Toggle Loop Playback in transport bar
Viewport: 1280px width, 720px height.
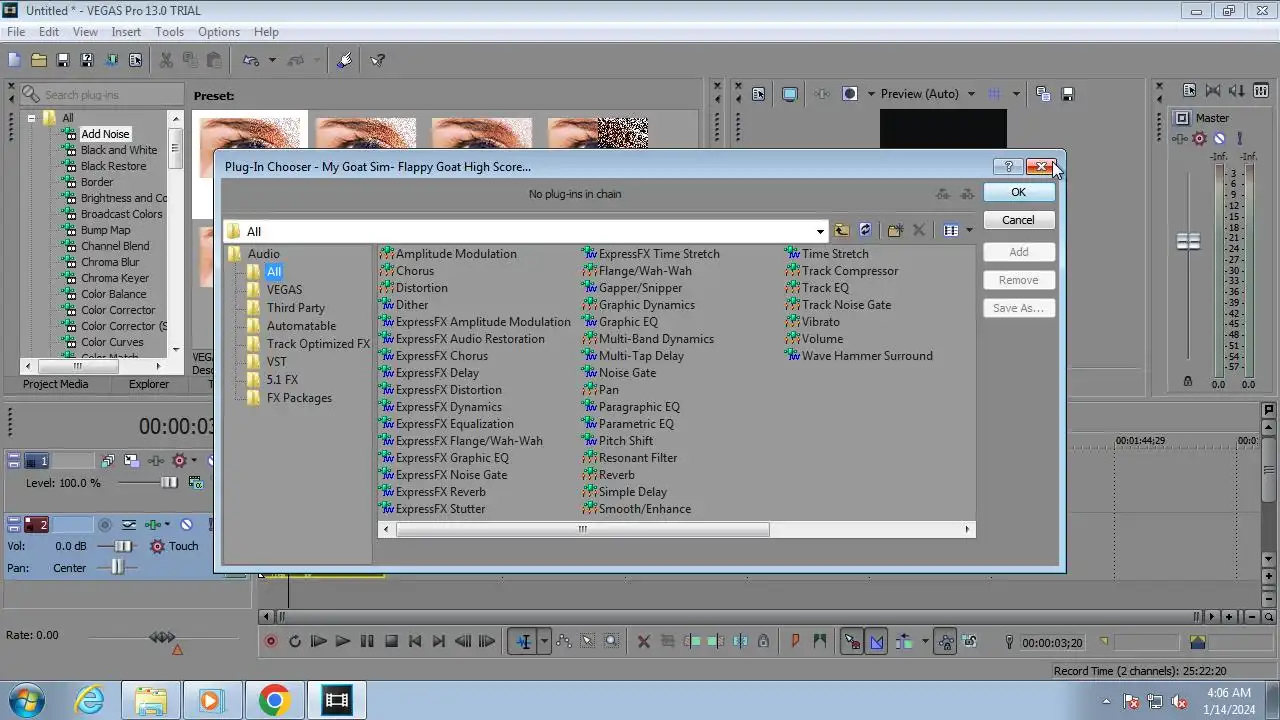pos(295,641)
